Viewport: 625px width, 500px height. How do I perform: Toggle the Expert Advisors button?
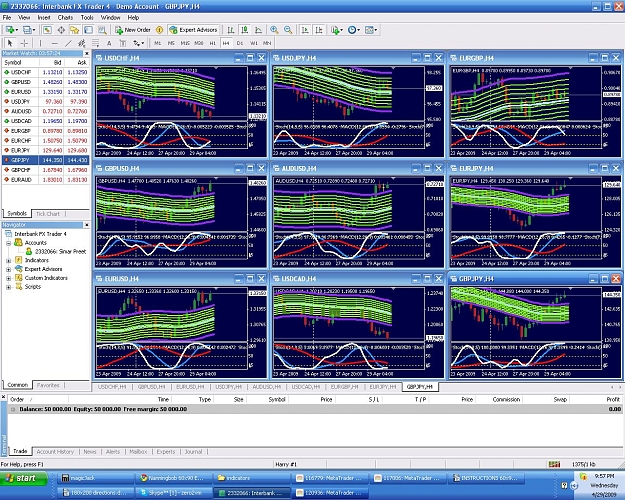pos(193,30)
